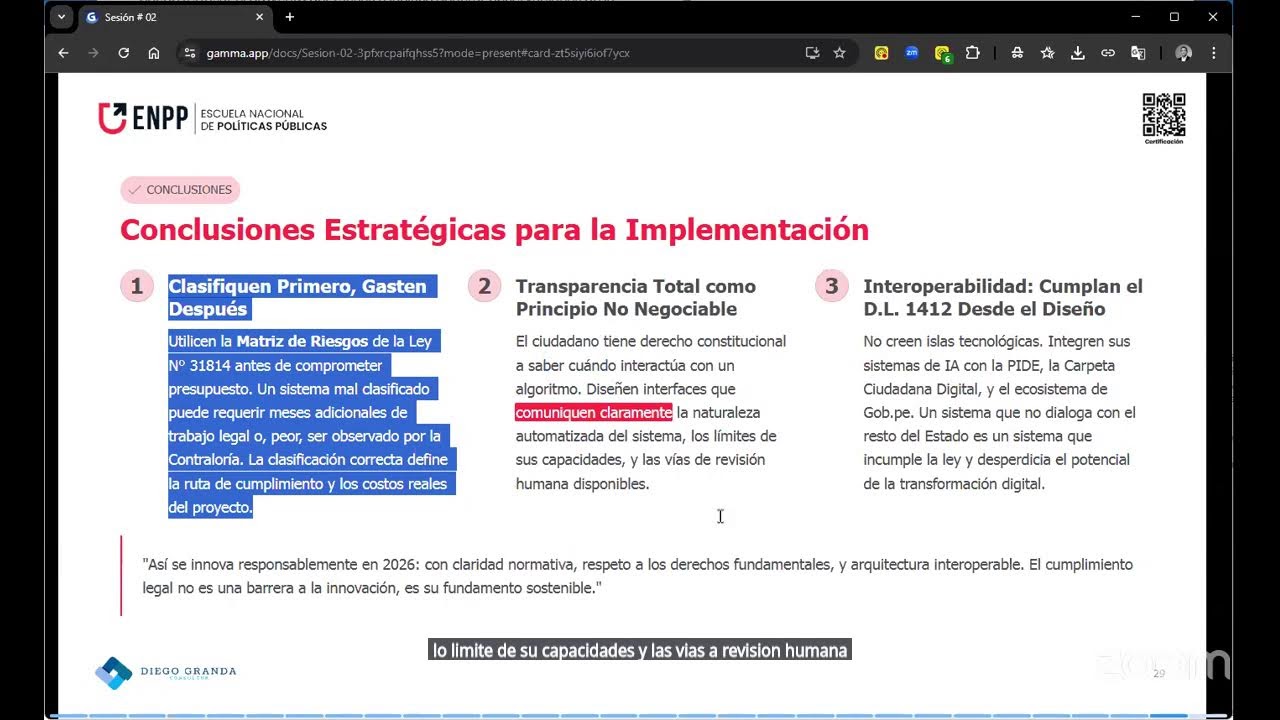Open the Google Translate toolbar icon
The width and height of the screenshot is (1280, 720).
point(1138,53)
